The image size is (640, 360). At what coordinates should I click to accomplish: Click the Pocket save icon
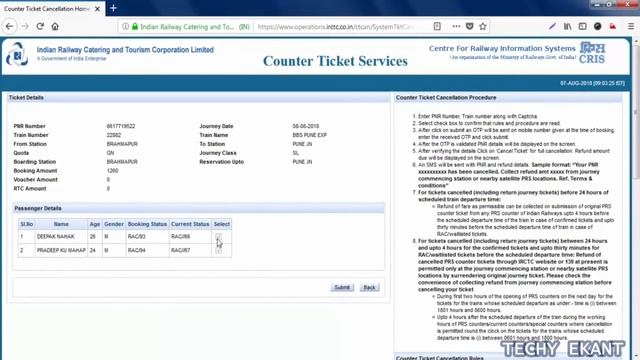point(469,27)
